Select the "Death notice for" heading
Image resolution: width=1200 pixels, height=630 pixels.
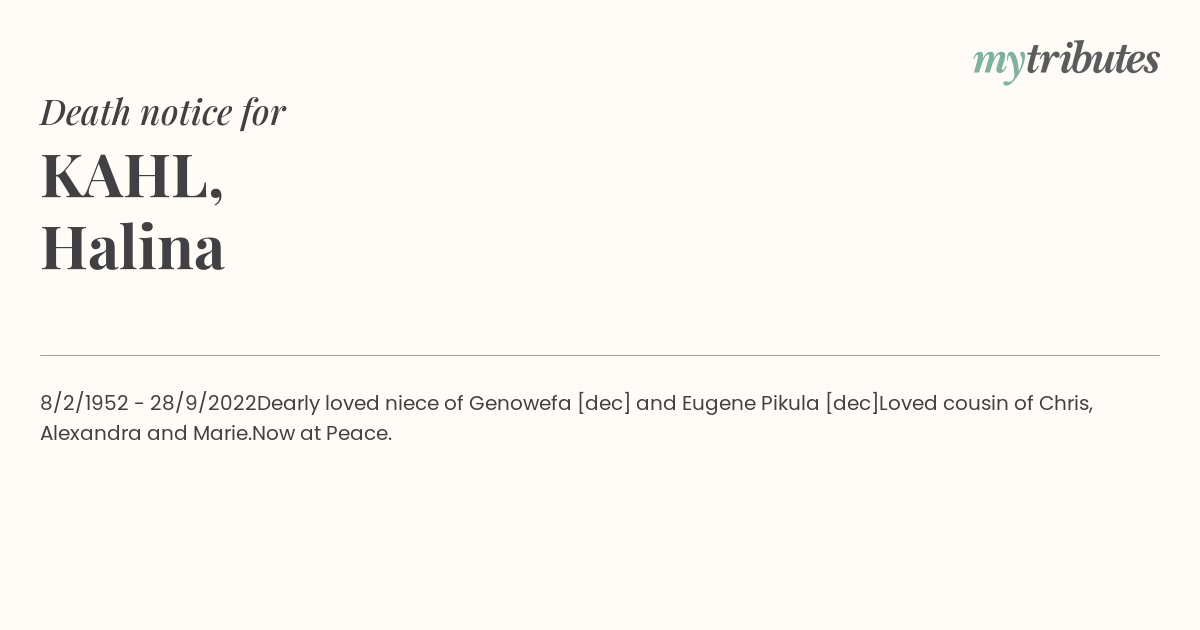163,112
